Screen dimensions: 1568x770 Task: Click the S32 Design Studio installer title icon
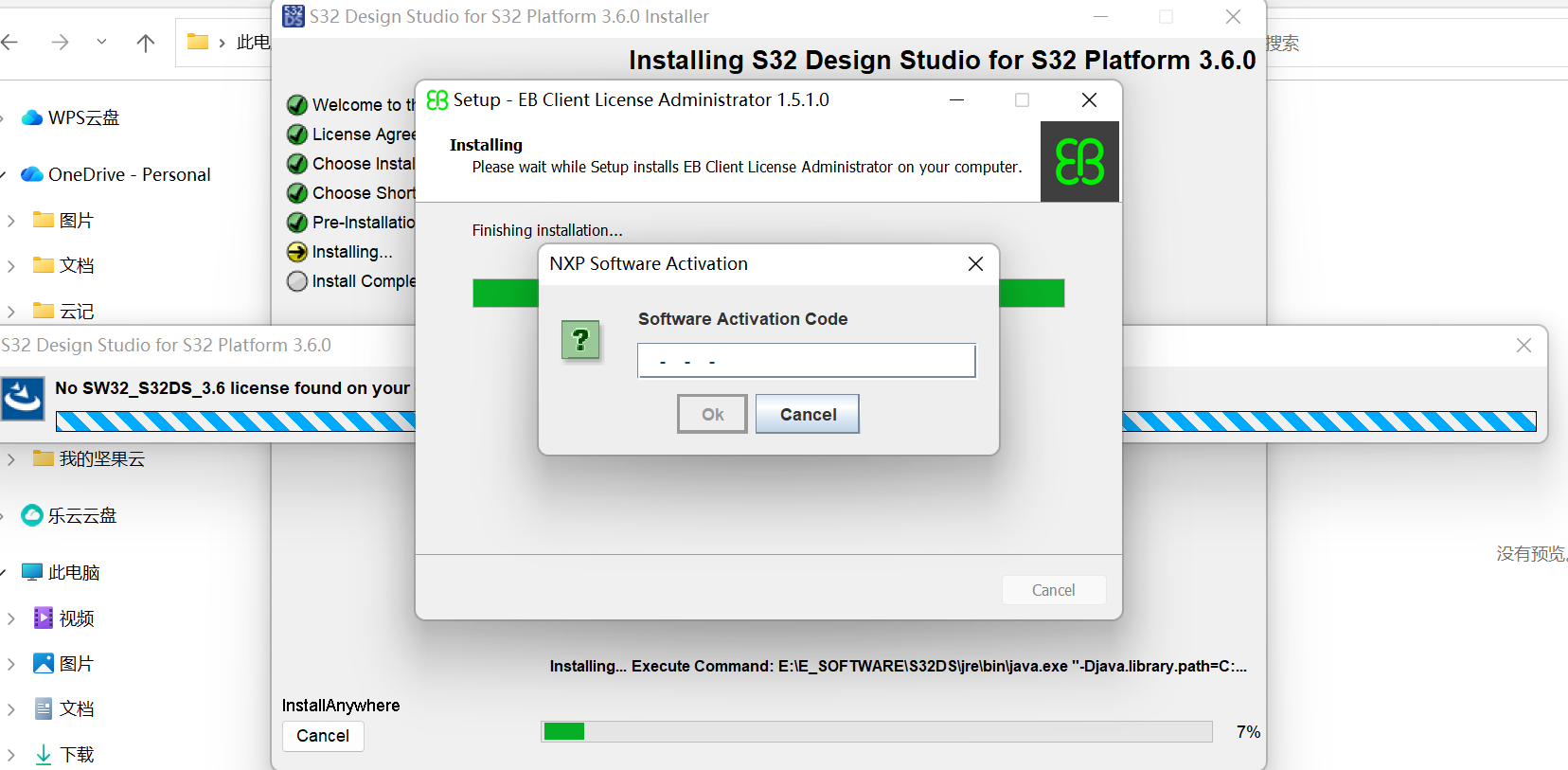point(294,16)
